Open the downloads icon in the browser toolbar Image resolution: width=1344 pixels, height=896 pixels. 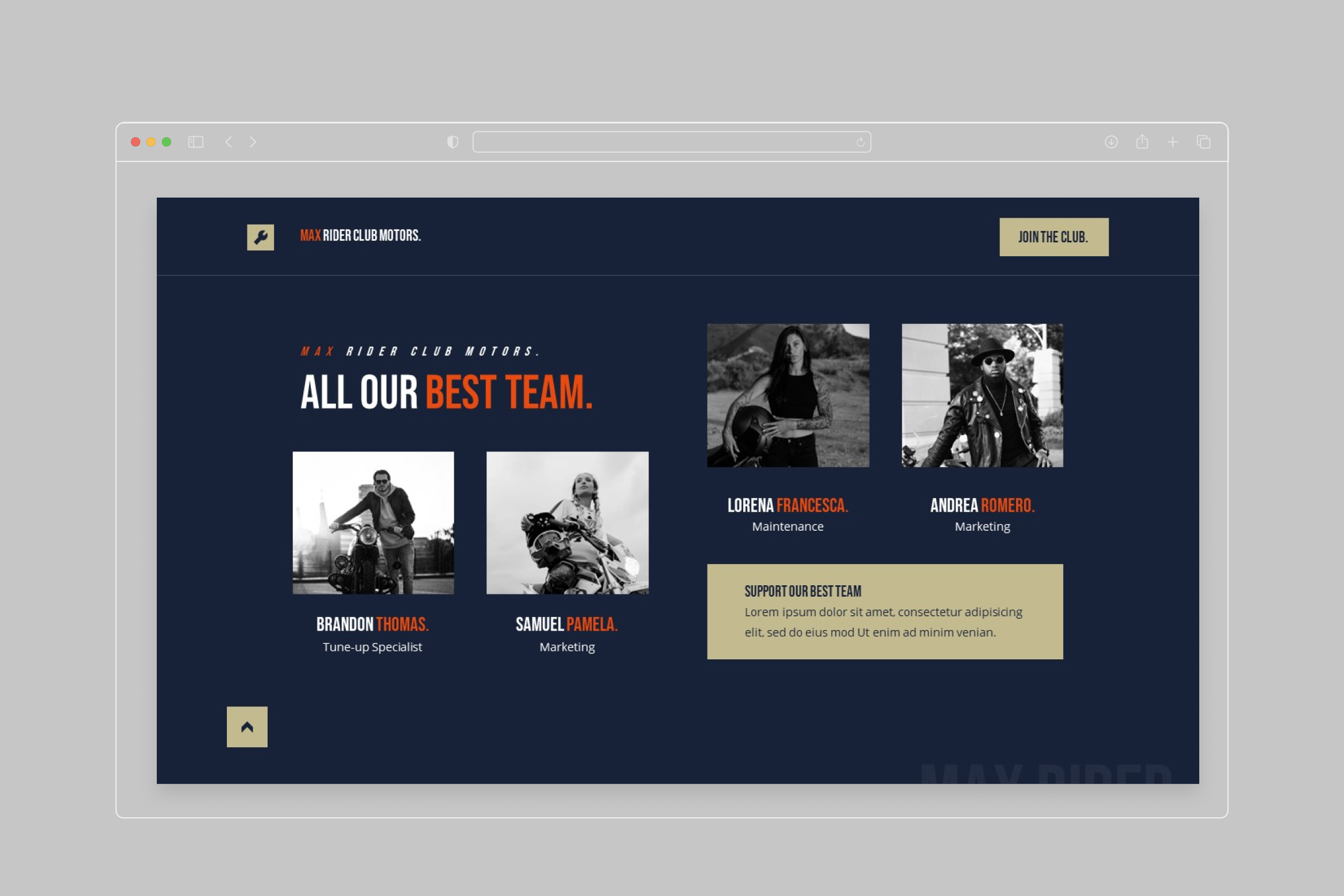click(x=1113, y=141)
